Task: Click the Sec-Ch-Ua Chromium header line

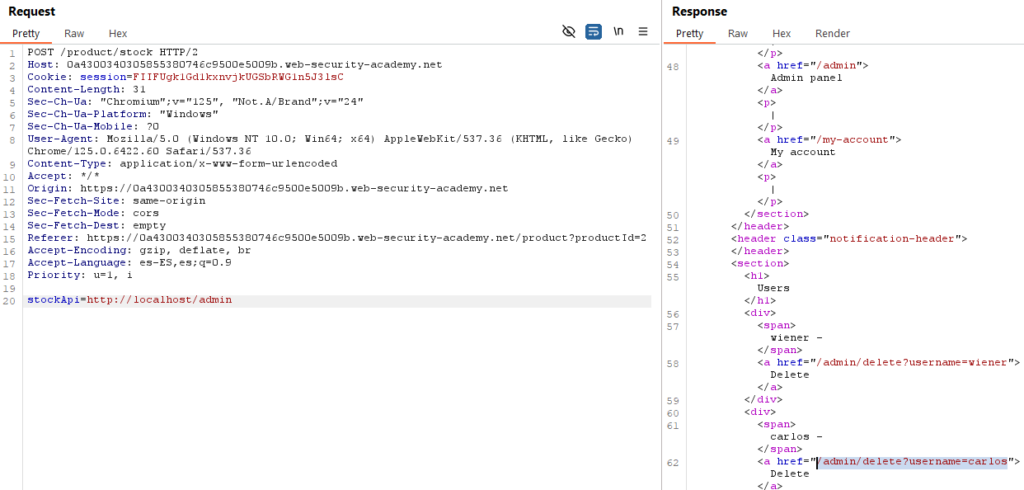Action: click(x=195, y=102)
